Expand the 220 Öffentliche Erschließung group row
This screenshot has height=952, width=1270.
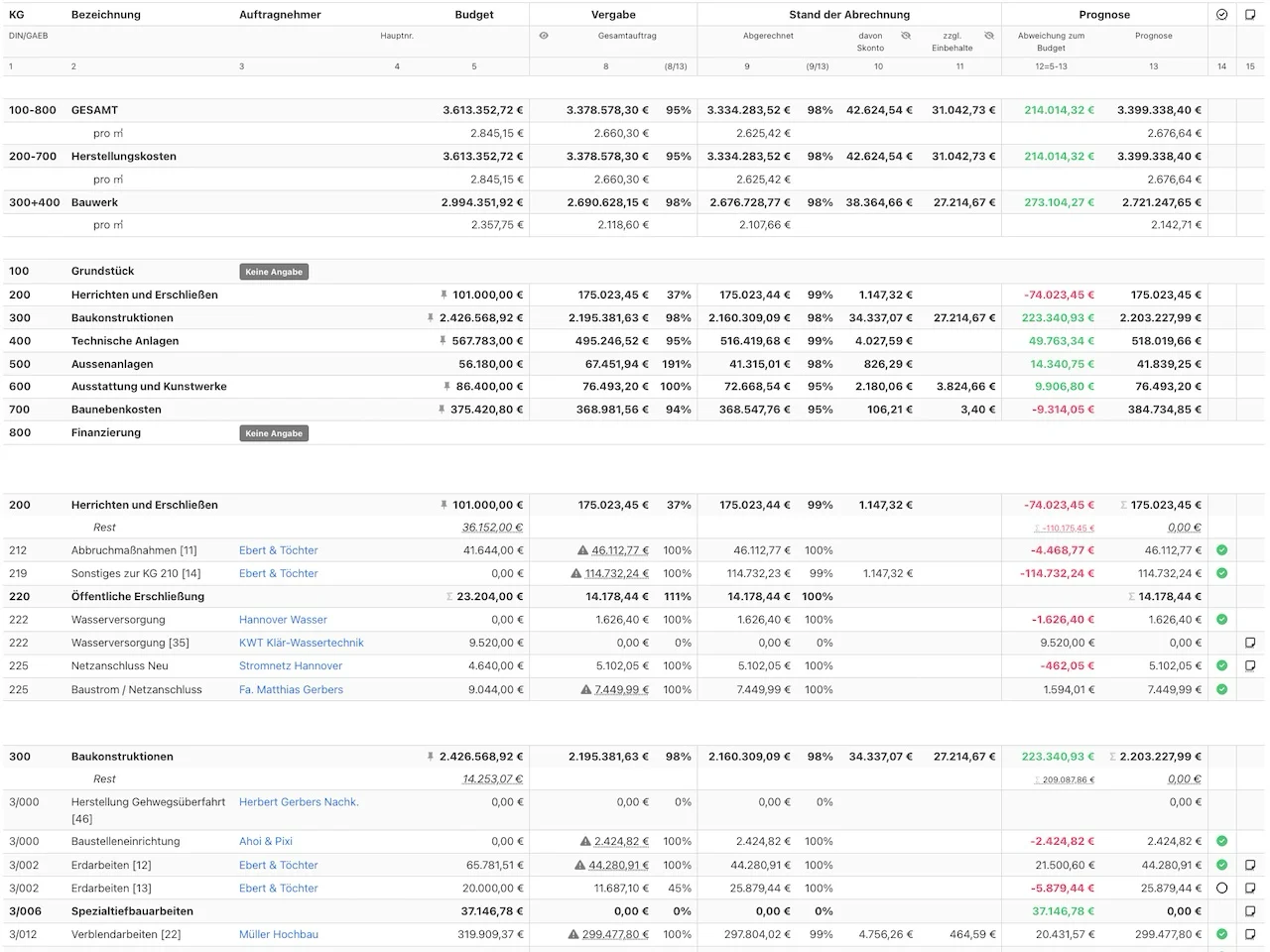coord(139,596)
